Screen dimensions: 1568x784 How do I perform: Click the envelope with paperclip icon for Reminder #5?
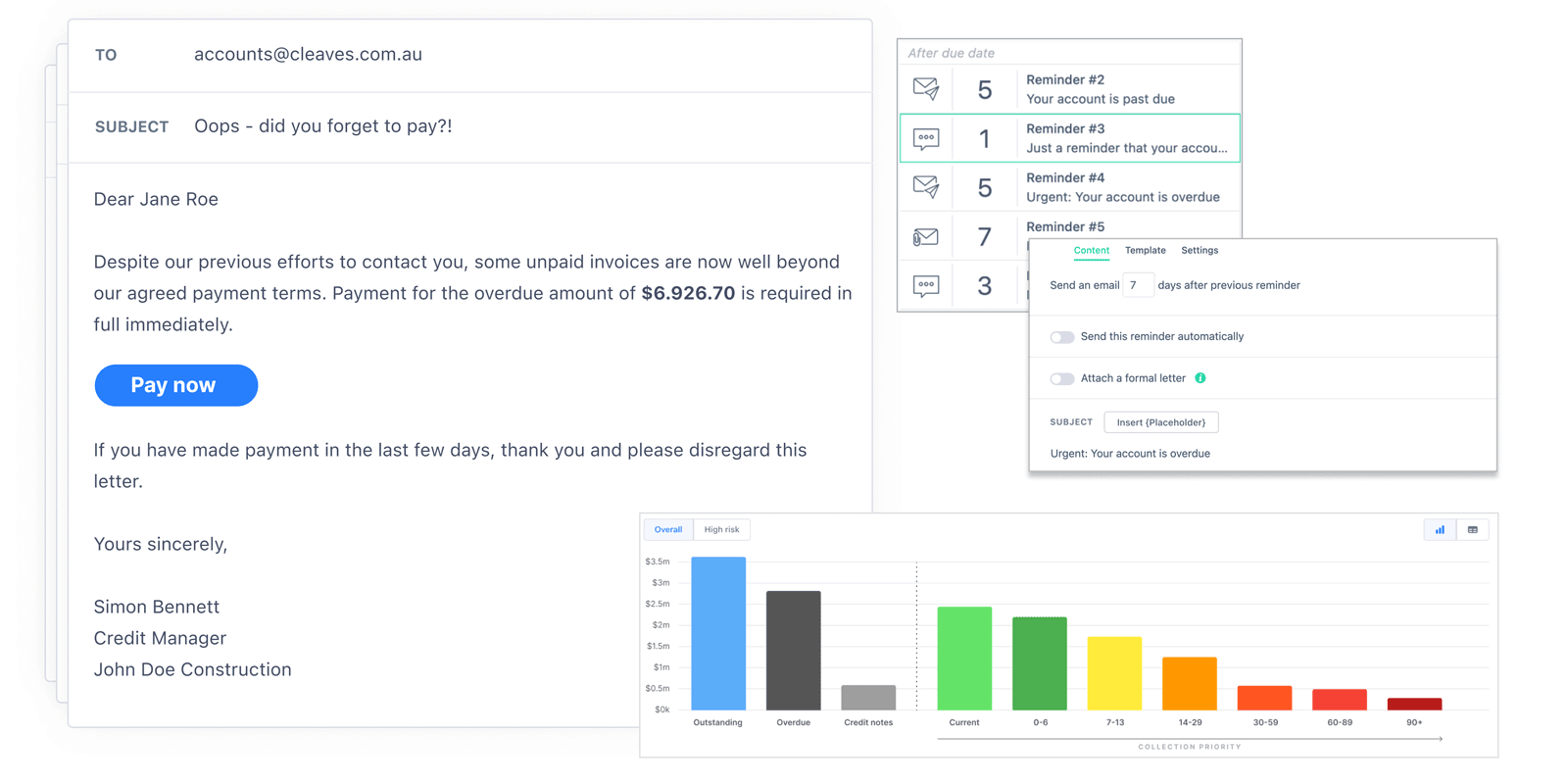point(926,236)
